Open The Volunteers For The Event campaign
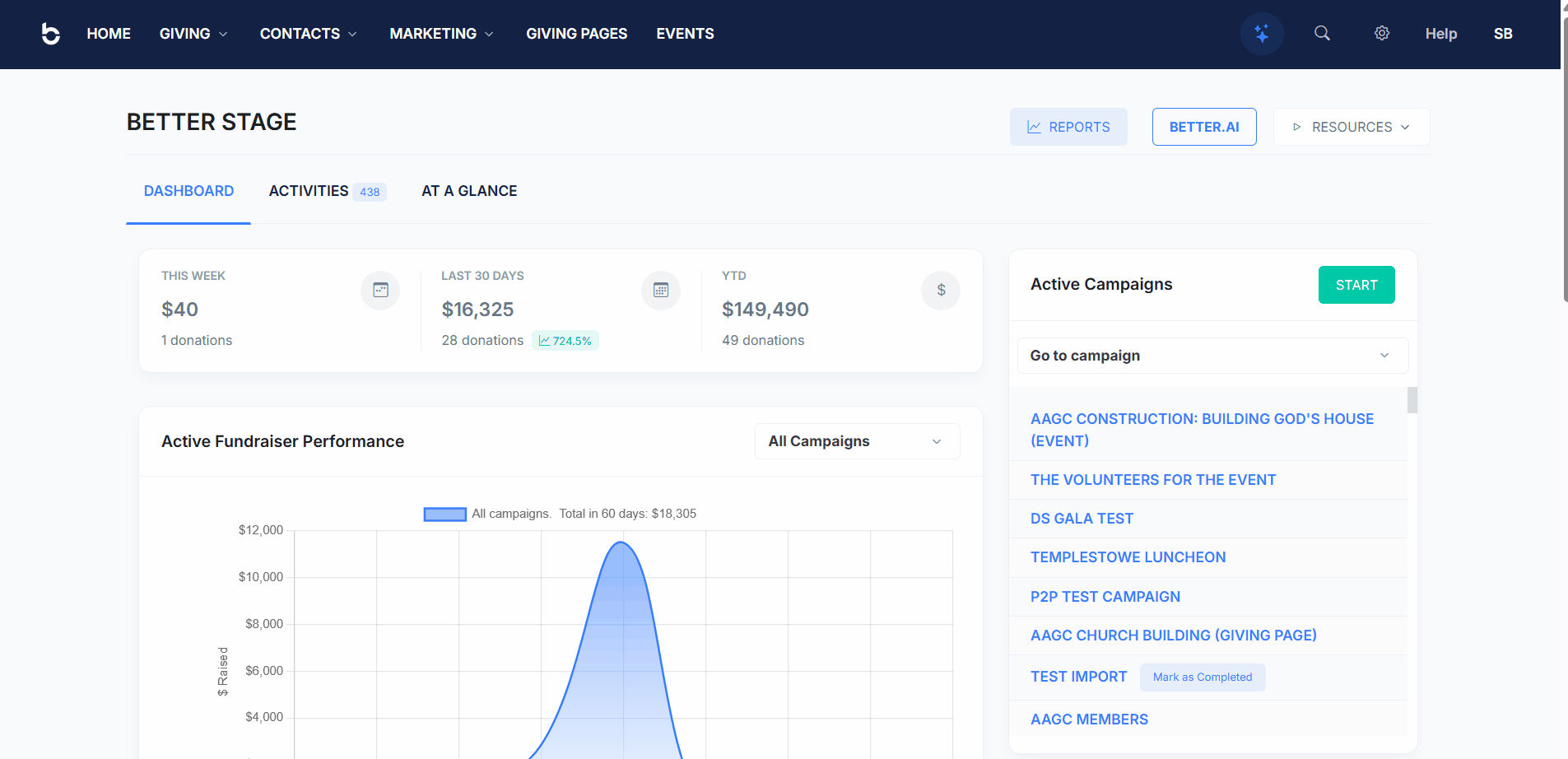The height and width of the screenshot is (759, 1568). pyautogui.click(x=1153, y=480)
